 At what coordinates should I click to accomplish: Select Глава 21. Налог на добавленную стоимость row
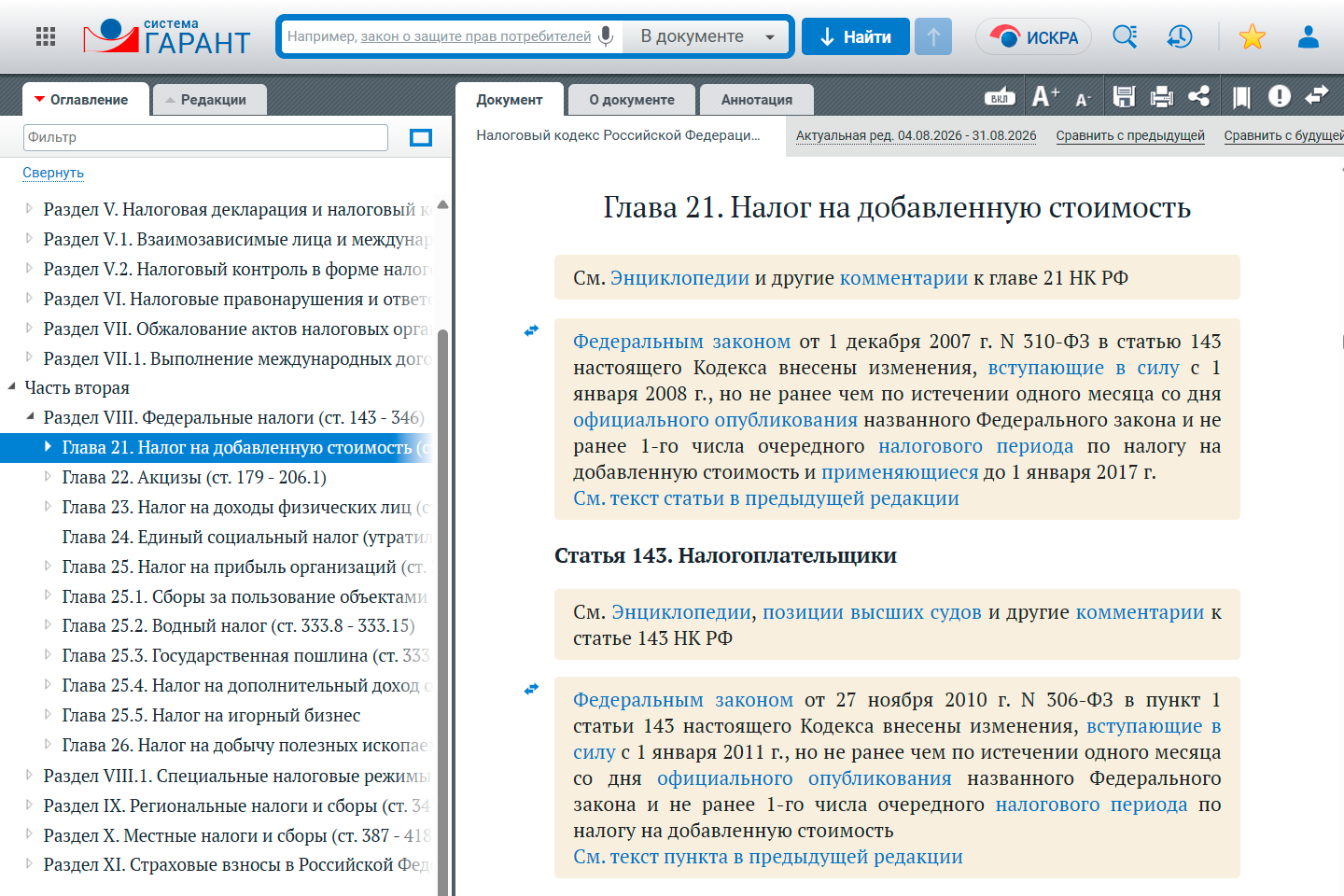pos(218,448)
